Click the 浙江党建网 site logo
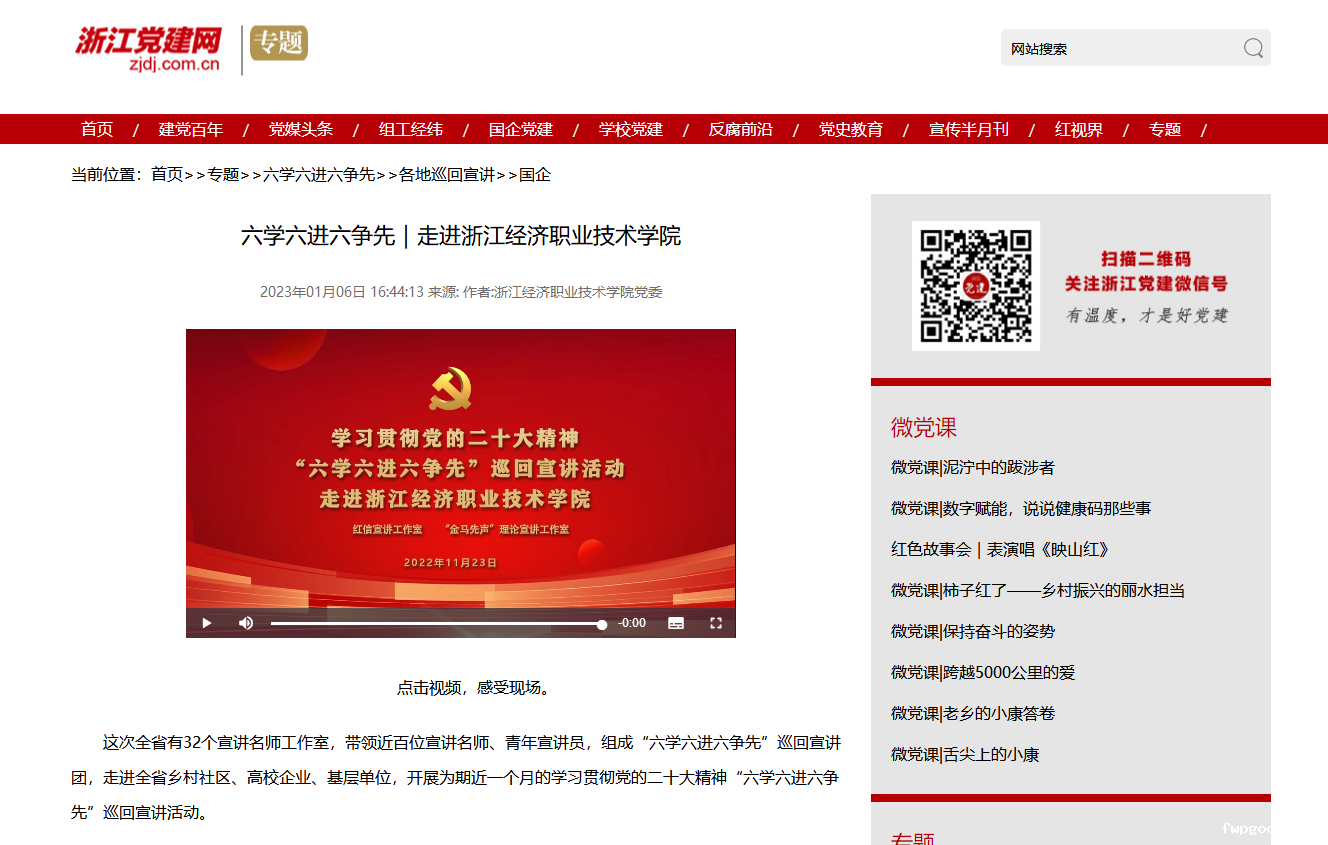 point(148,49)
